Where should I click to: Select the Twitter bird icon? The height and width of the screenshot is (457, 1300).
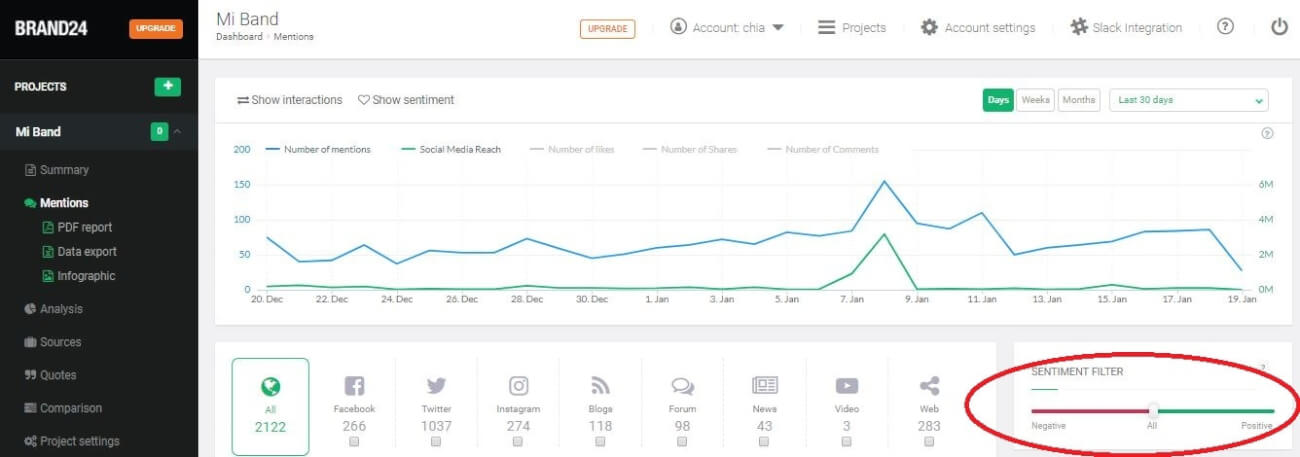click(x=436, y=386)
